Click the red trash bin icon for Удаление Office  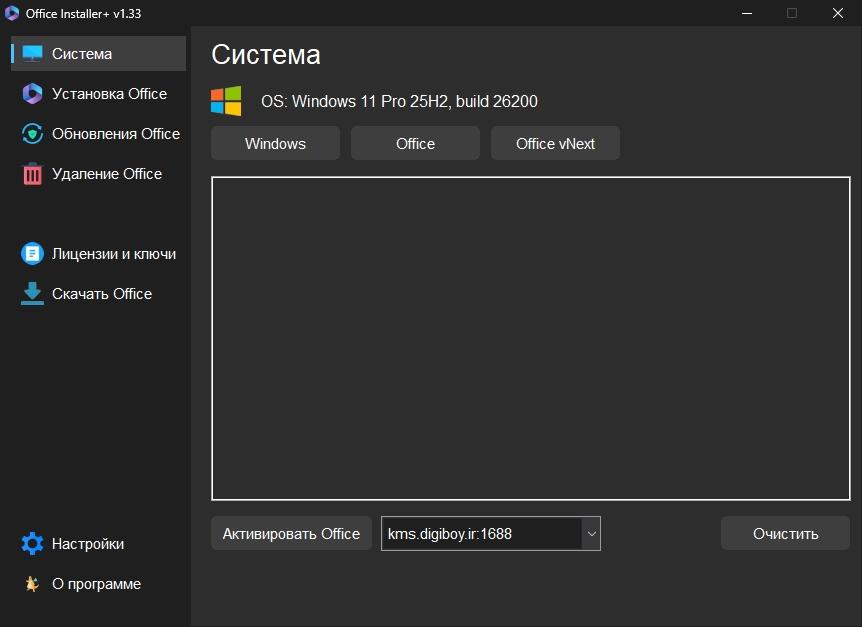pos(32,174)
